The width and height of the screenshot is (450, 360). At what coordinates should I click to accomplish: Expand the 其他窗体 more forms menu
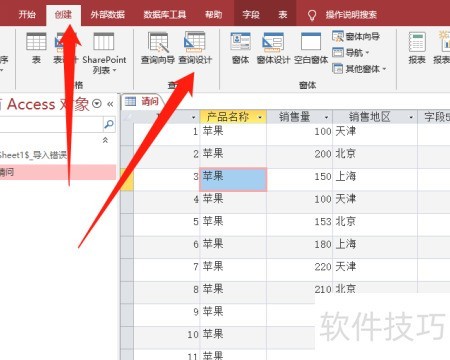coord(359,69)
